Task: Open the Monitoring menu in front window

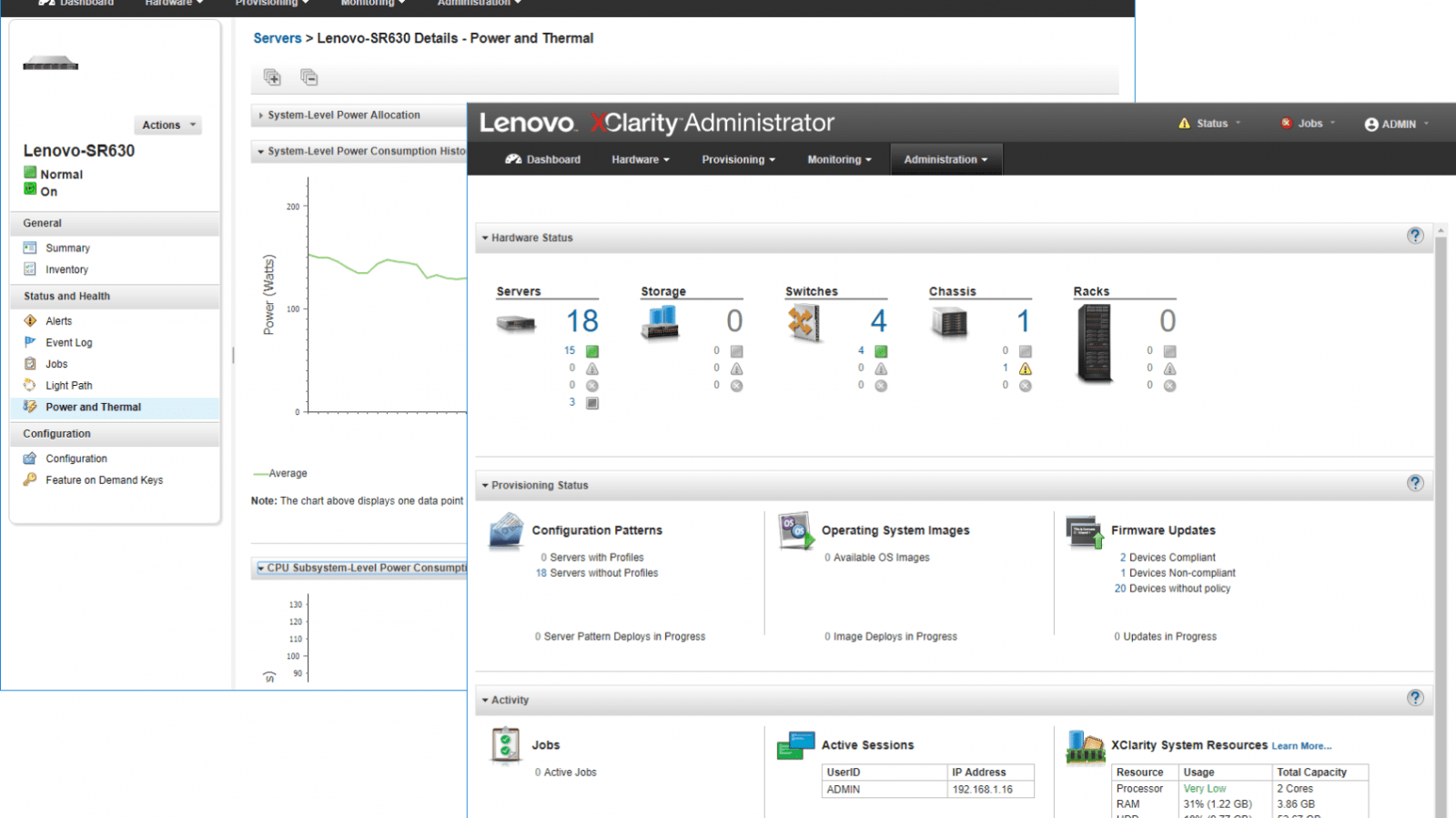Action: tap(839, 159)
